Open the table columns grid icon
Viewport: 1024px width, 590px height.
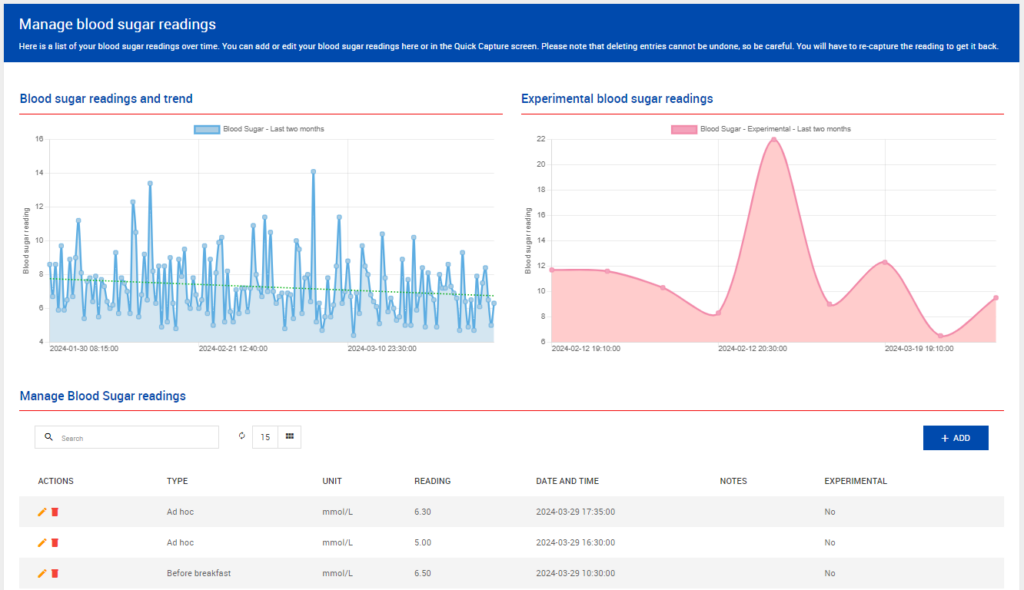point(289,436)
